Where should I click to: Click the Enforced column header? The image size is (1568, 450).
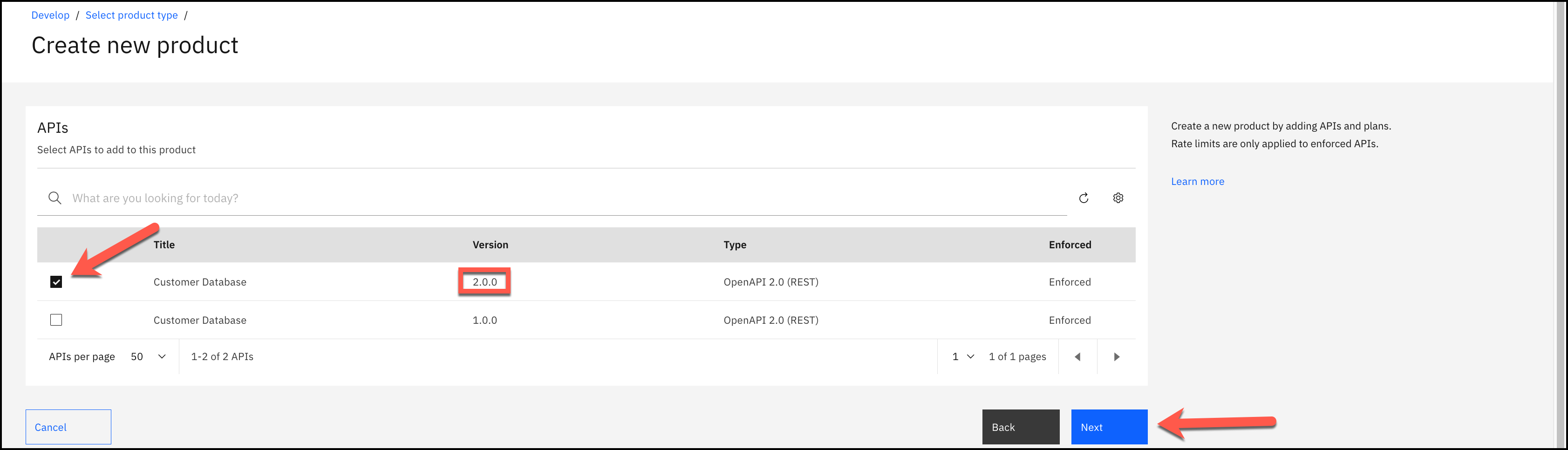[x=1070, y=245]
